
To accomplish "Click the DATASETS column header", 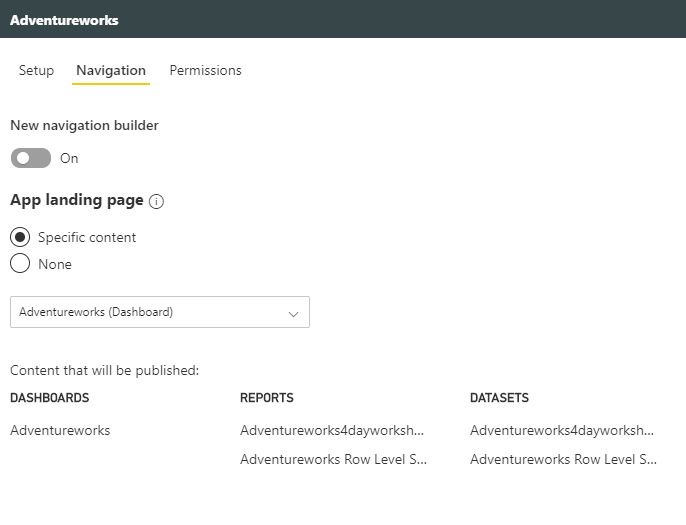I will click(x=499, y=398).
